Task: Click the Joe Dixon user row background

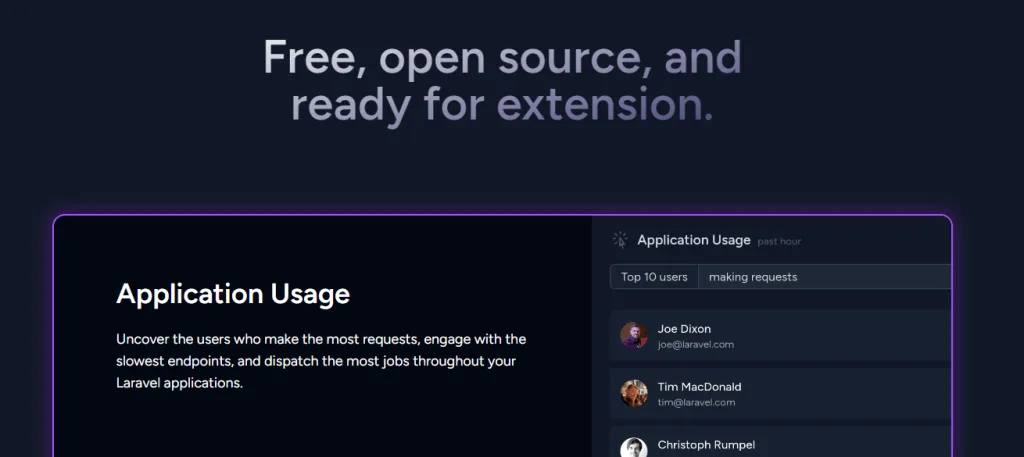Action: (850, 335)
